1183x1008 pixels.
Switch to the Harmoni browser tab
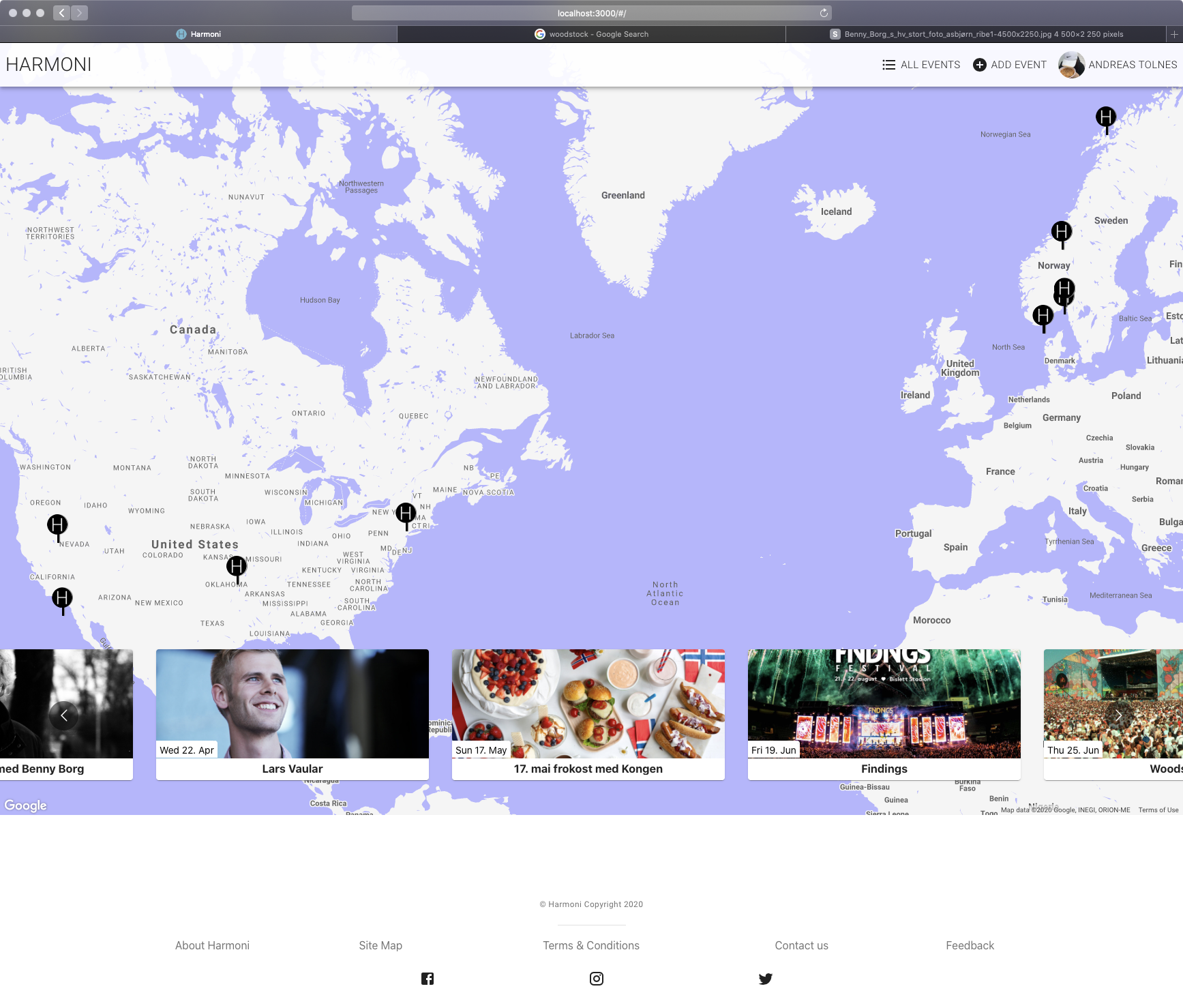[198, 34]
